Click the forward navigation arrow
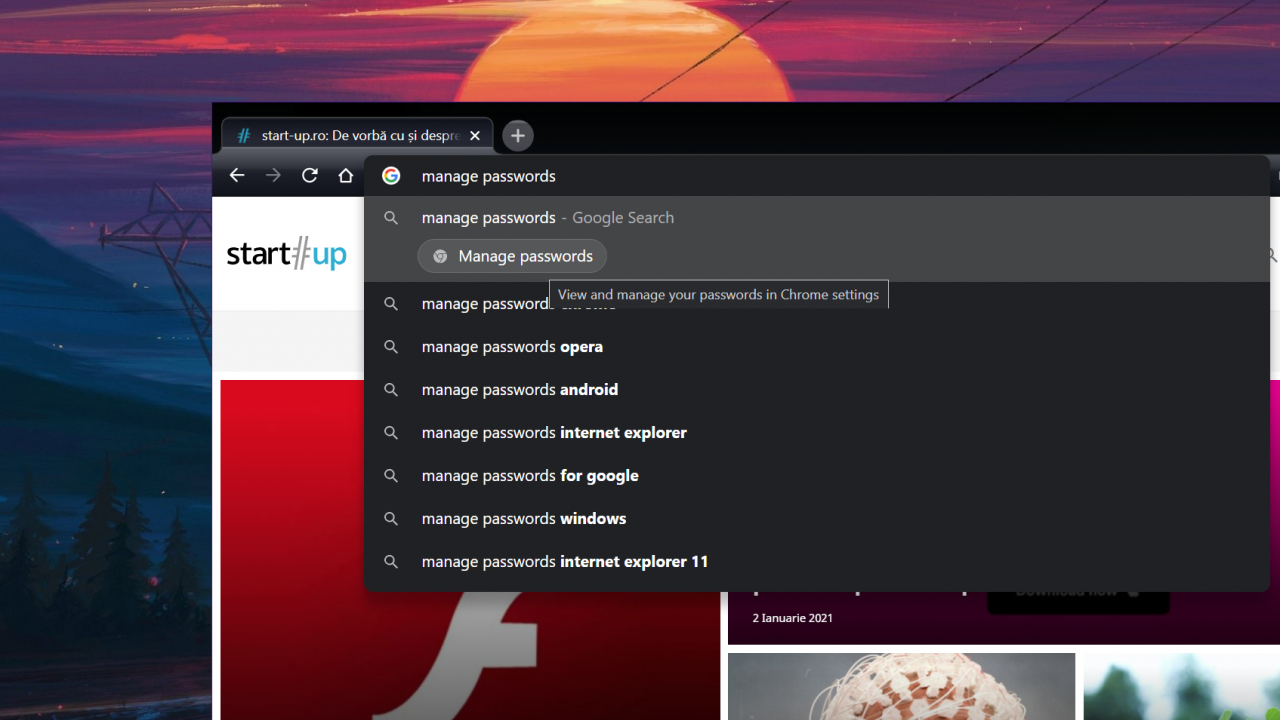 (273, 175)
